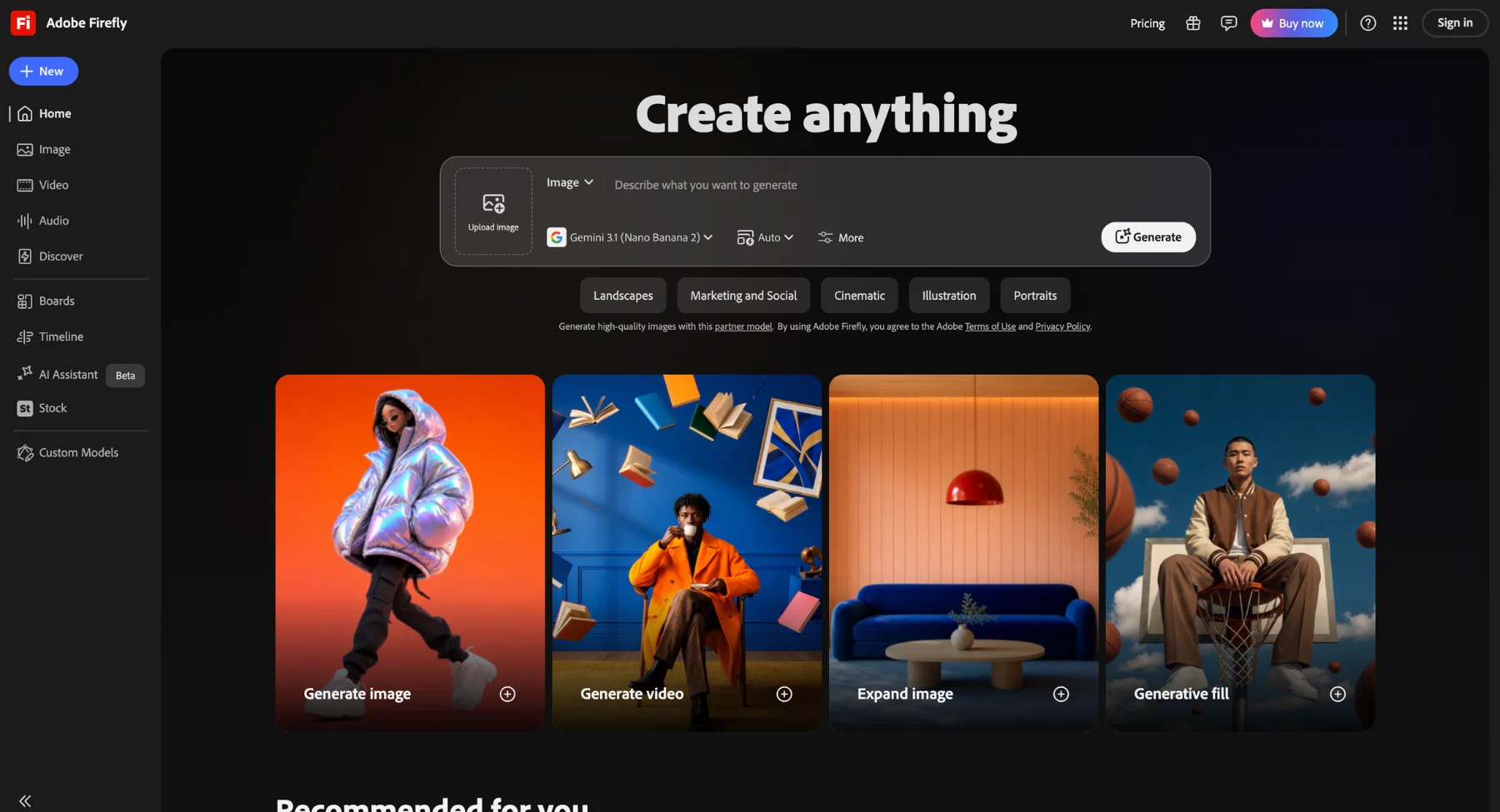The image size is (1500, 812).
Task: Select the Marketing and Social chip
Action: 743,296
